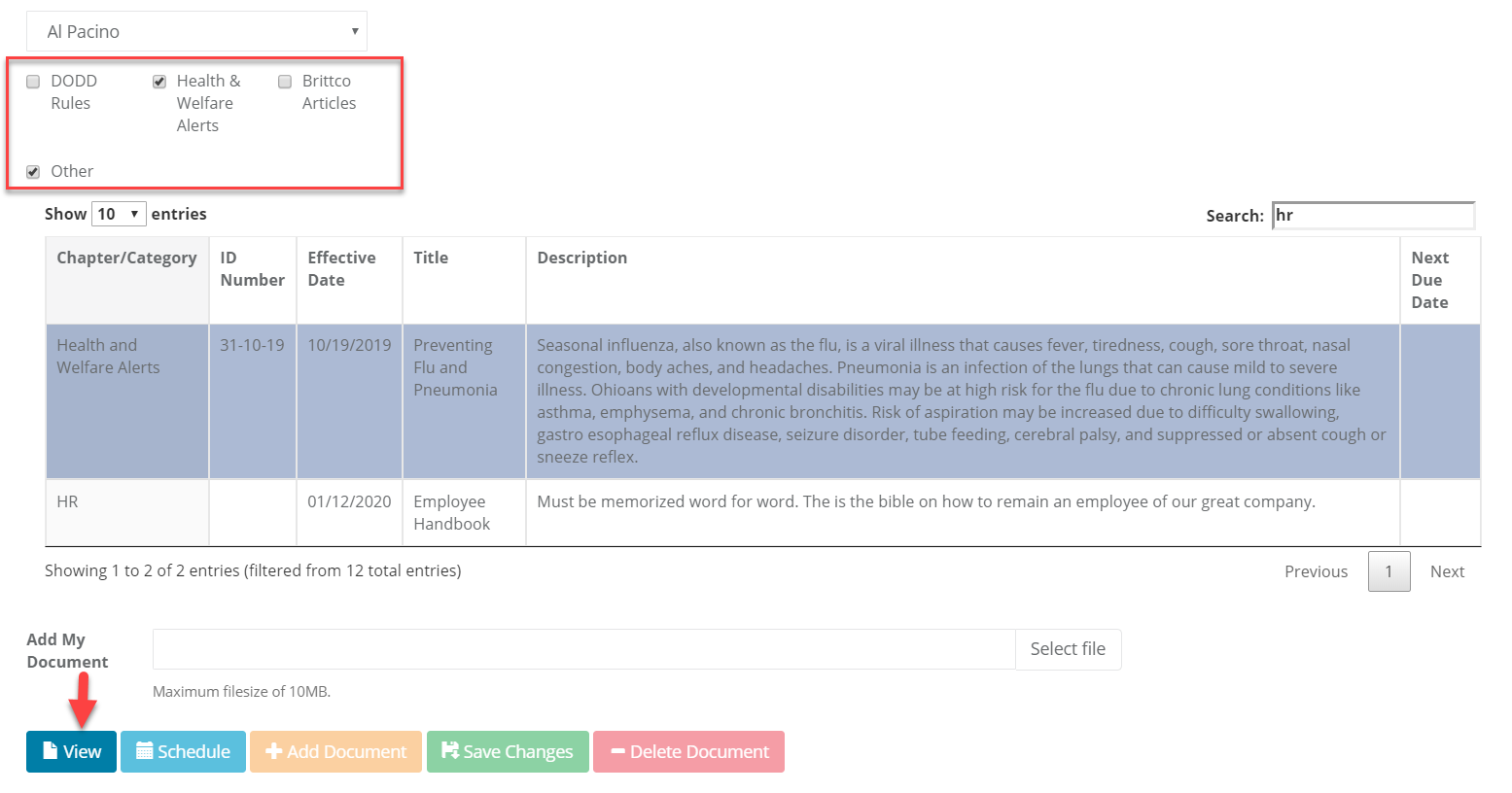Click the Save Changes disk icon button
The height and width of the screenshot is (793, 1512).
tap(508, 751)
